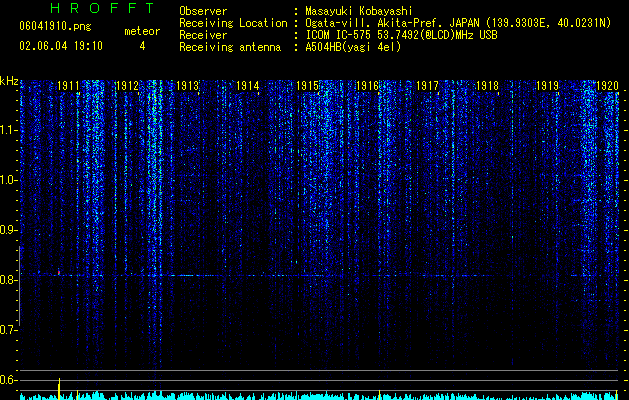Click the 1918 time marker
The width and height of the screenshot is (629, 400).
click(487, 86)
